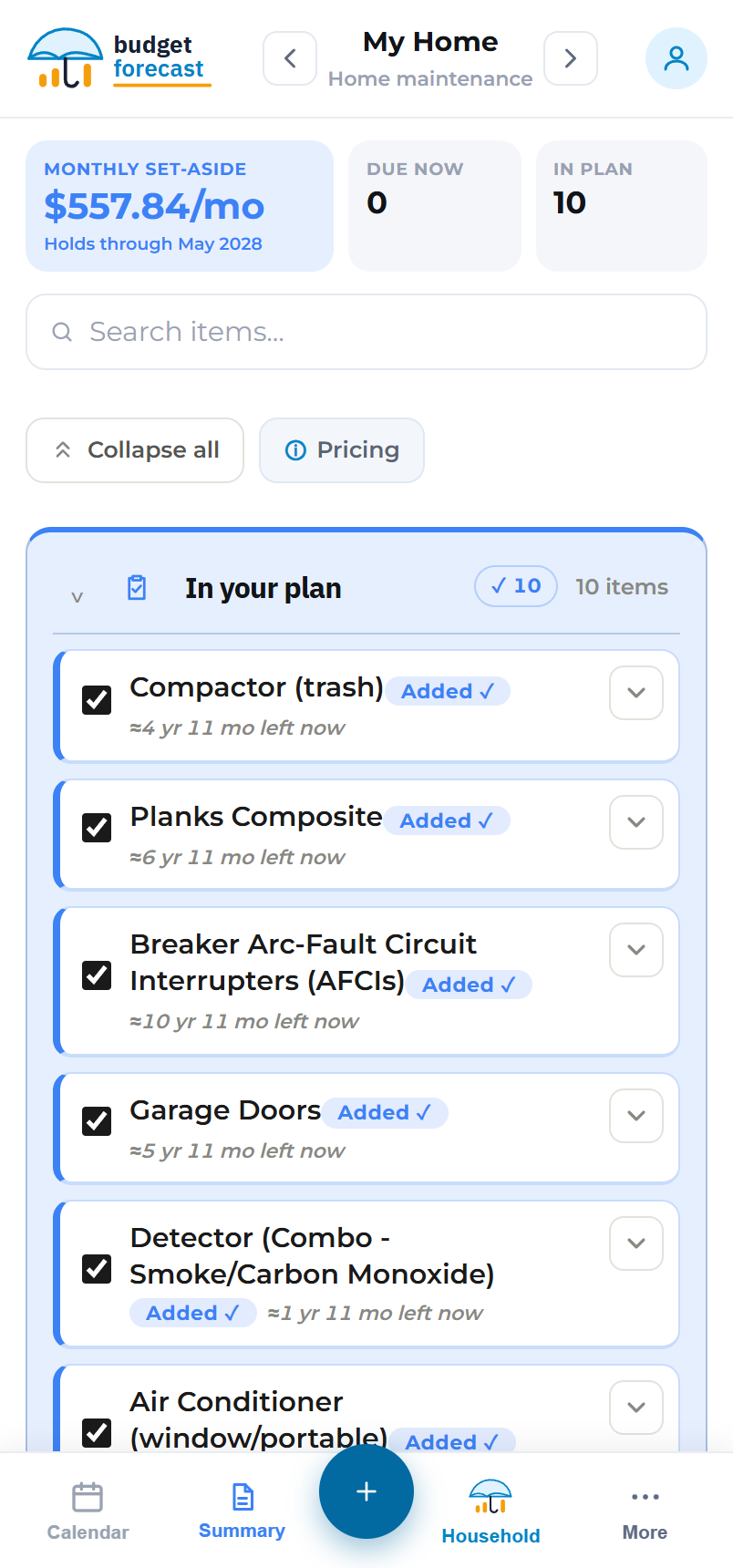Expand the Detector Combo Smoke/Carbon Monoxide item

tap(636, 1243)
